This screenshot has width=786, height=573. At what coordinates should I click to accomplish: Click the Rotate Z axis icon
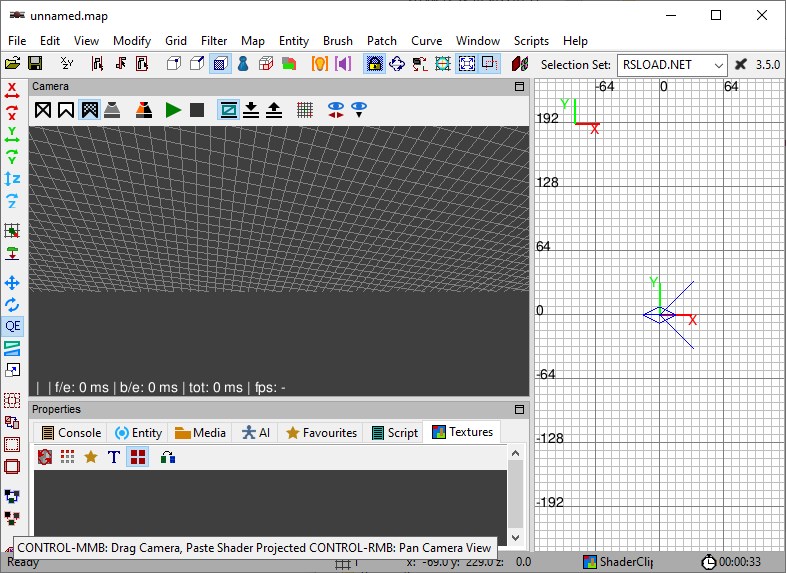[x=12, y=201]
